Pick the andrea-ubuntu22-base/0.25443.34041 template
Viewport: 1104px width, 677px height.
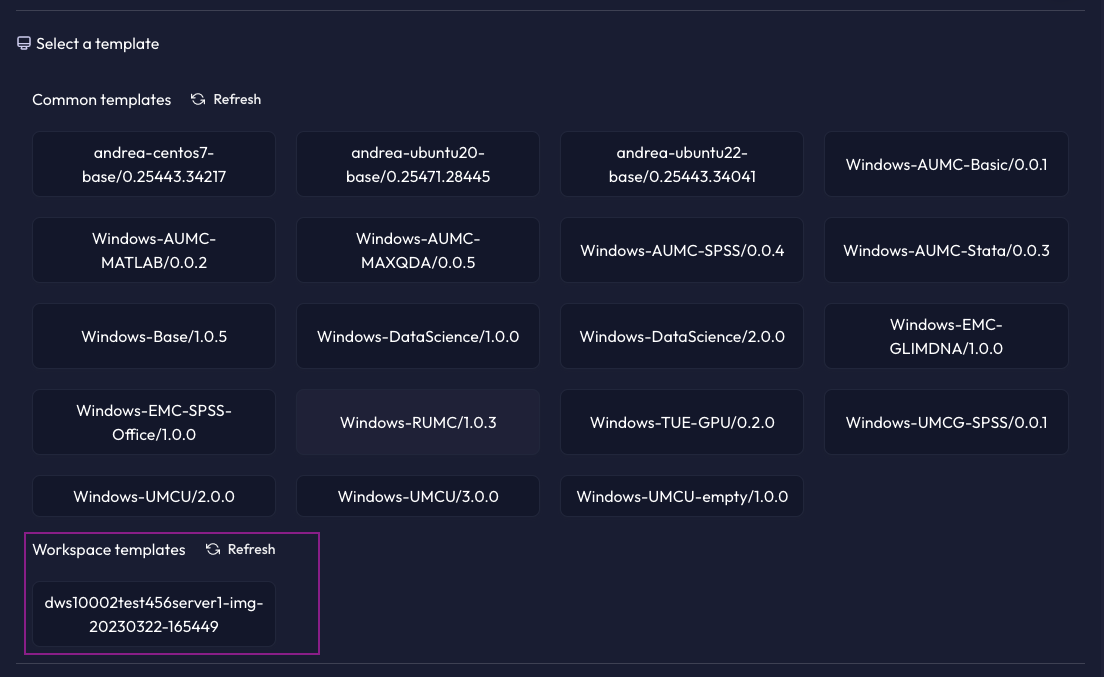(x=682, y=164)
